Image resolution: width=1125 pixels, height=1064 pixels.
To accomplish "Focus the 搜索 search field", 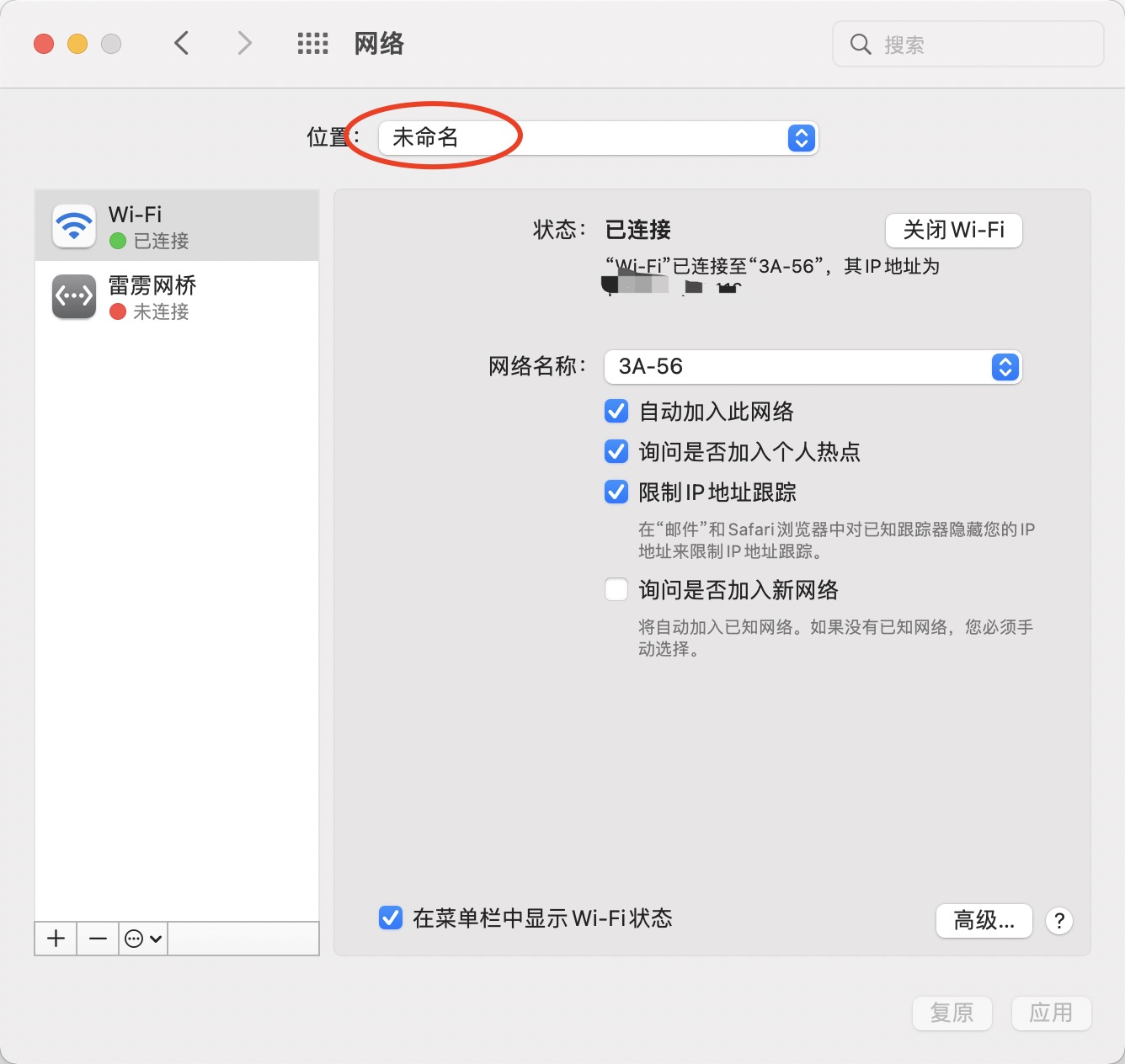I will click(x=968, y=44).
